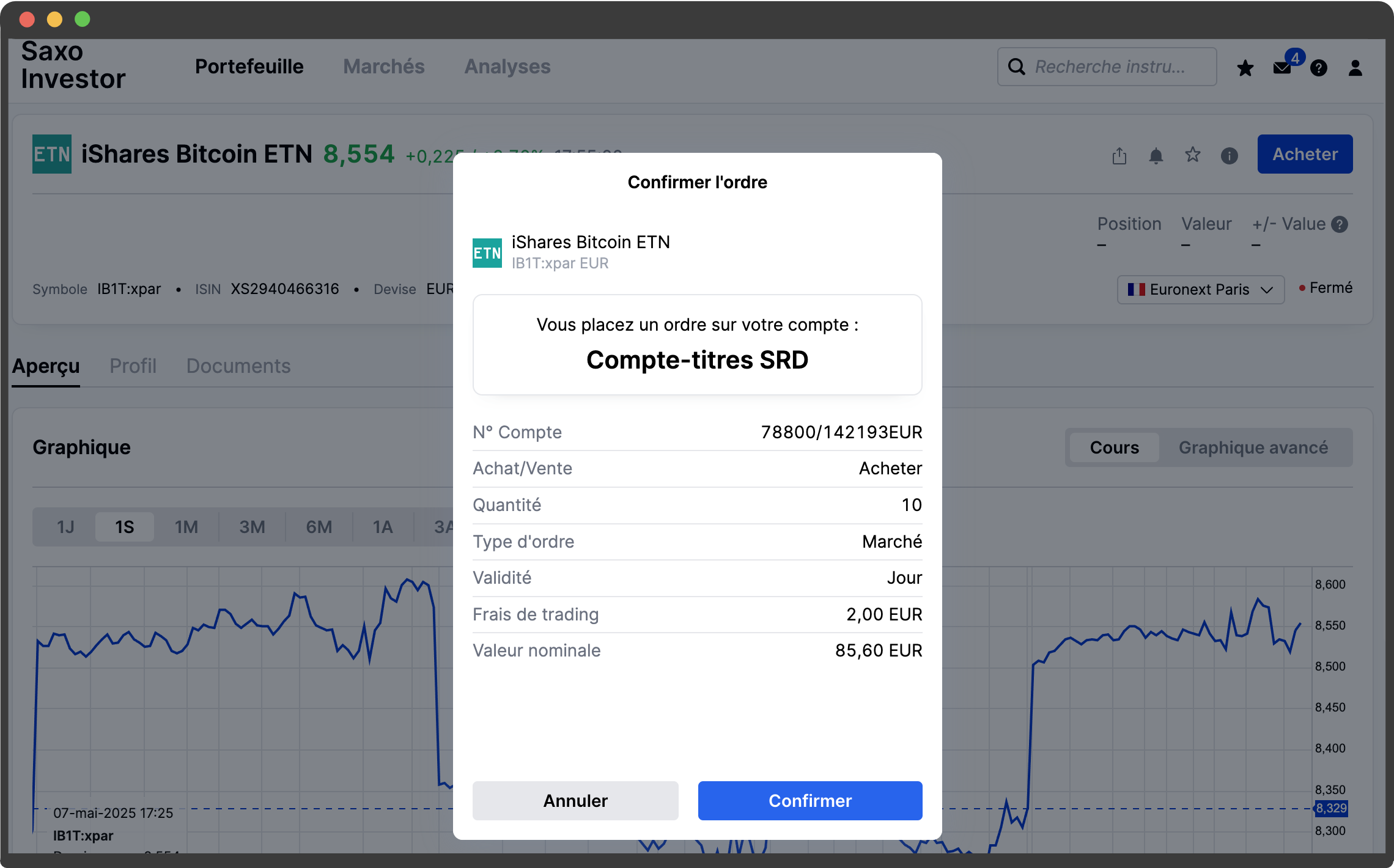This screenshot has height=868, width=1394.
Task: Click the share icon next to the instrument title
Action: point(1119,156)
